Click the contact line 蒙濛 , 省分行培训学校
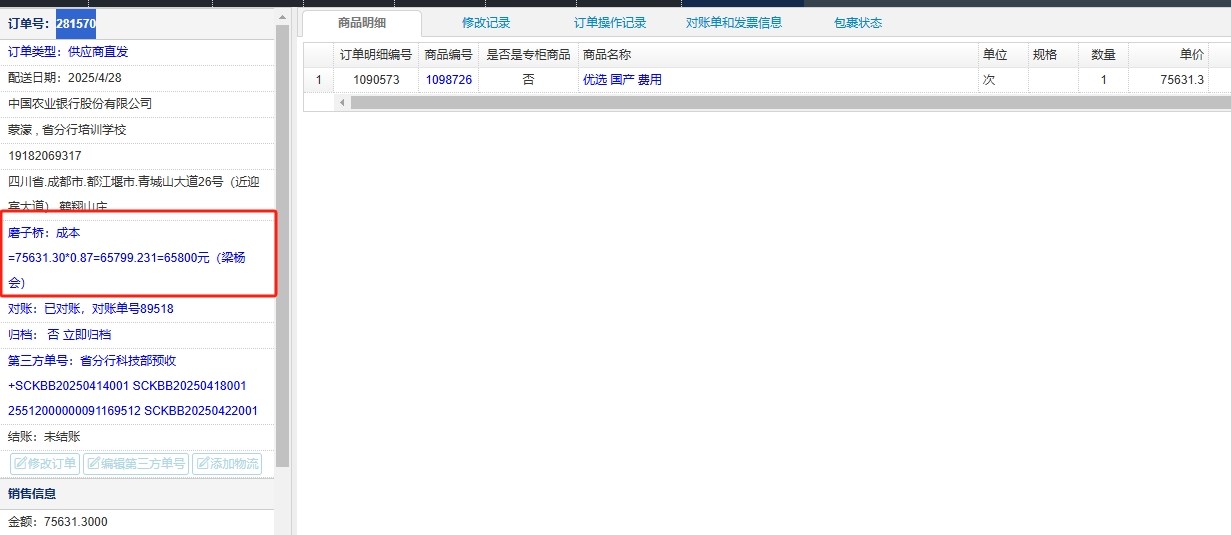Screen dimensions: 1231x535 click(x=67, y=130)
